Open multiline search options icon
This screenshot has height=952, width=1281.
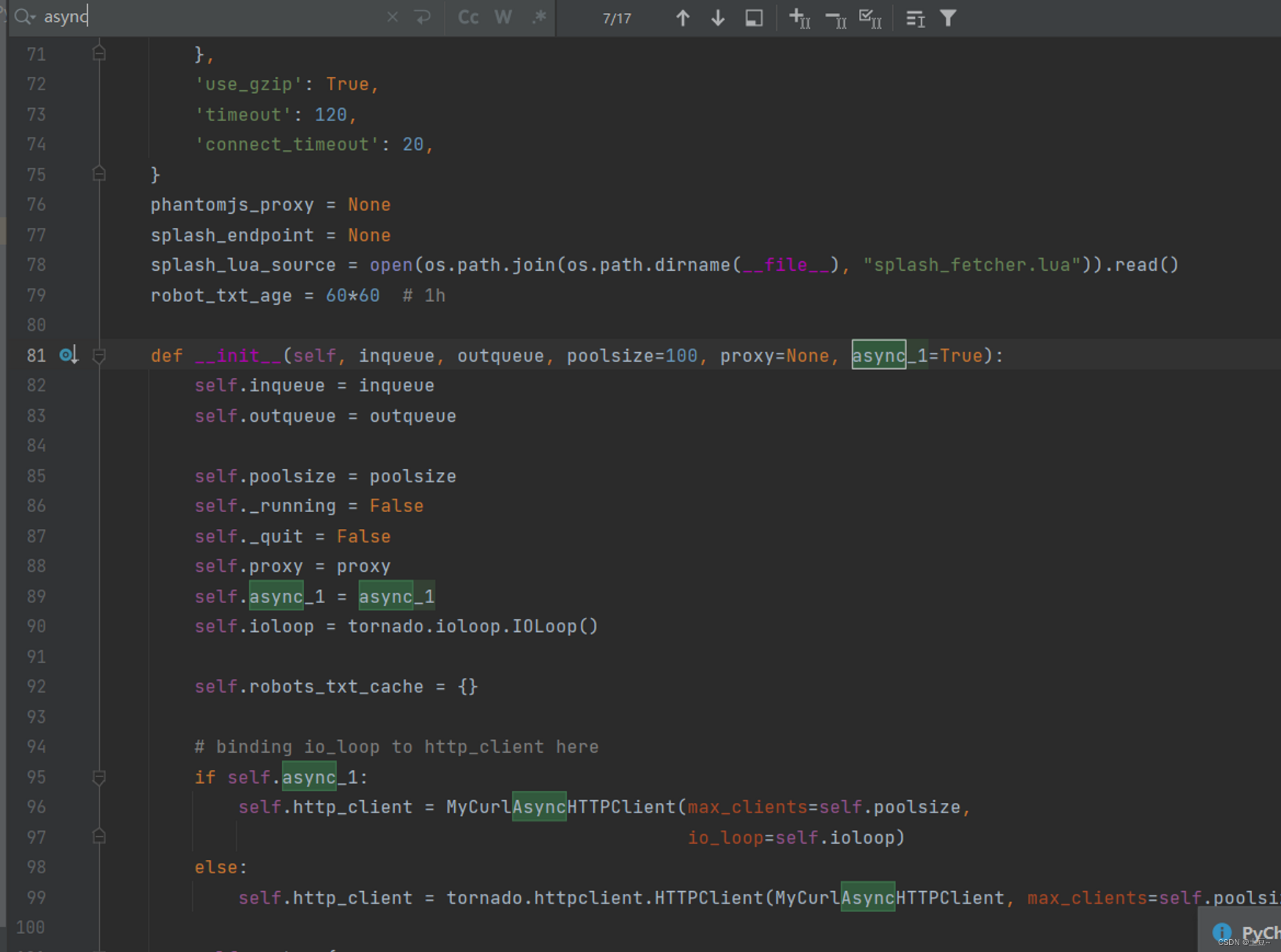(915, 19)
